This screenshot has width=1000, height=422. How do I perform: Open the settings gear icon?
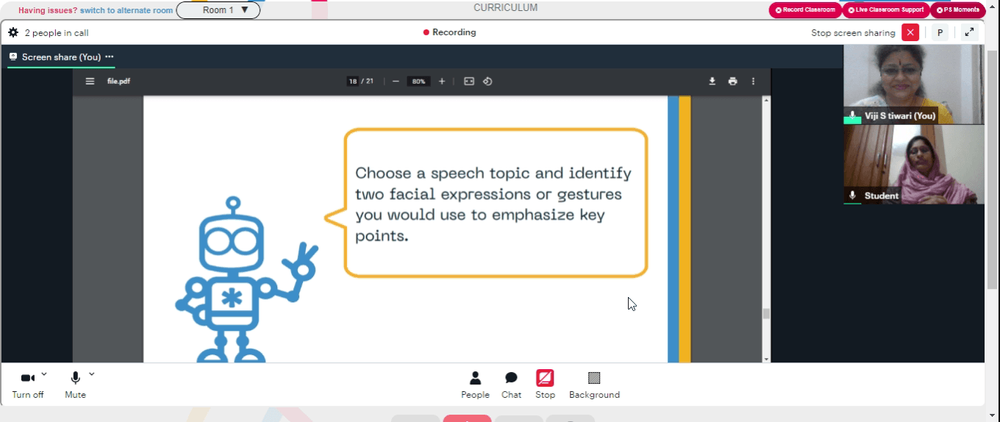(13, 33)
